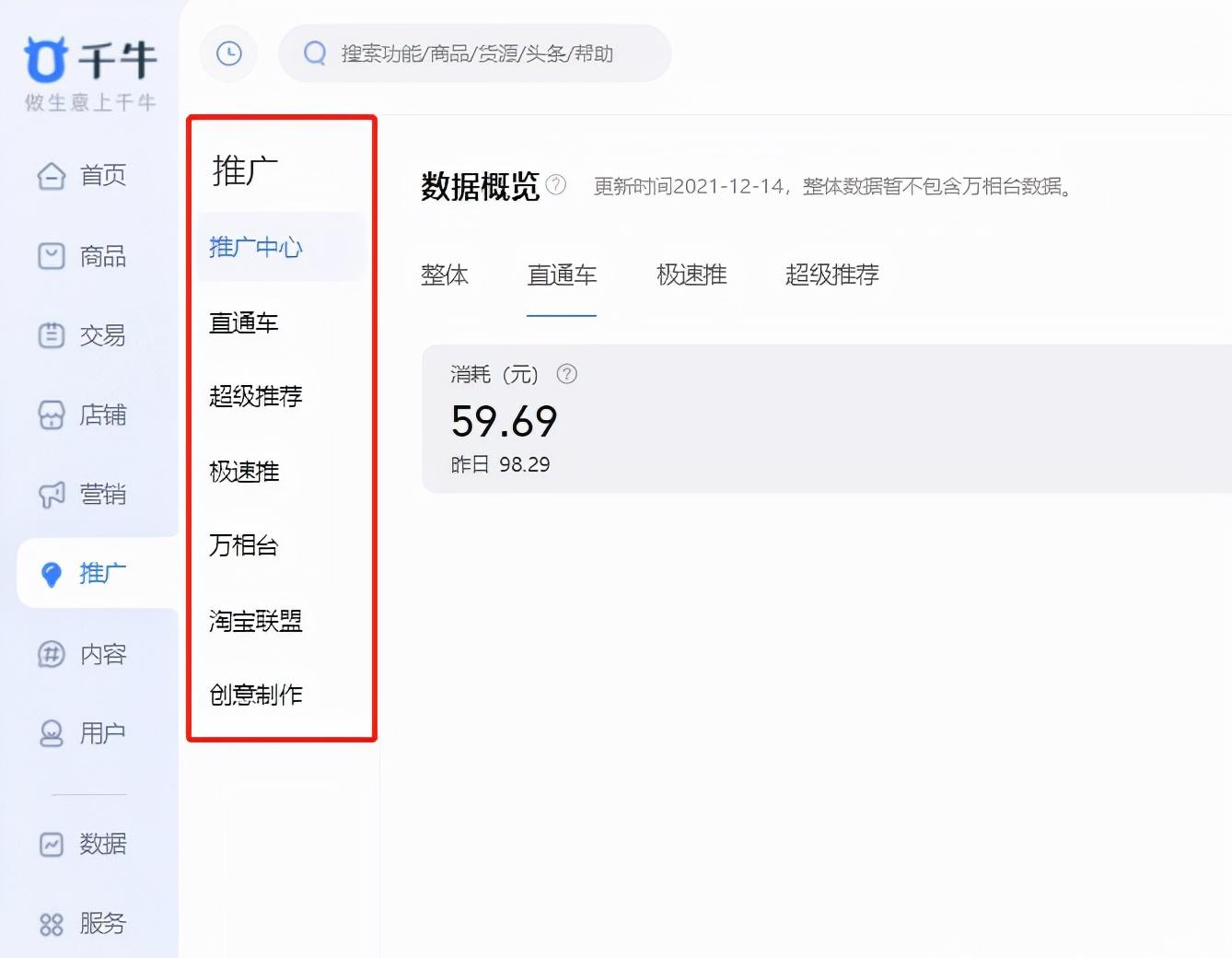Screen dimensions: 1232x958
Task: Click 淘宝联盟 in the left panel
Action: point(255,621)
